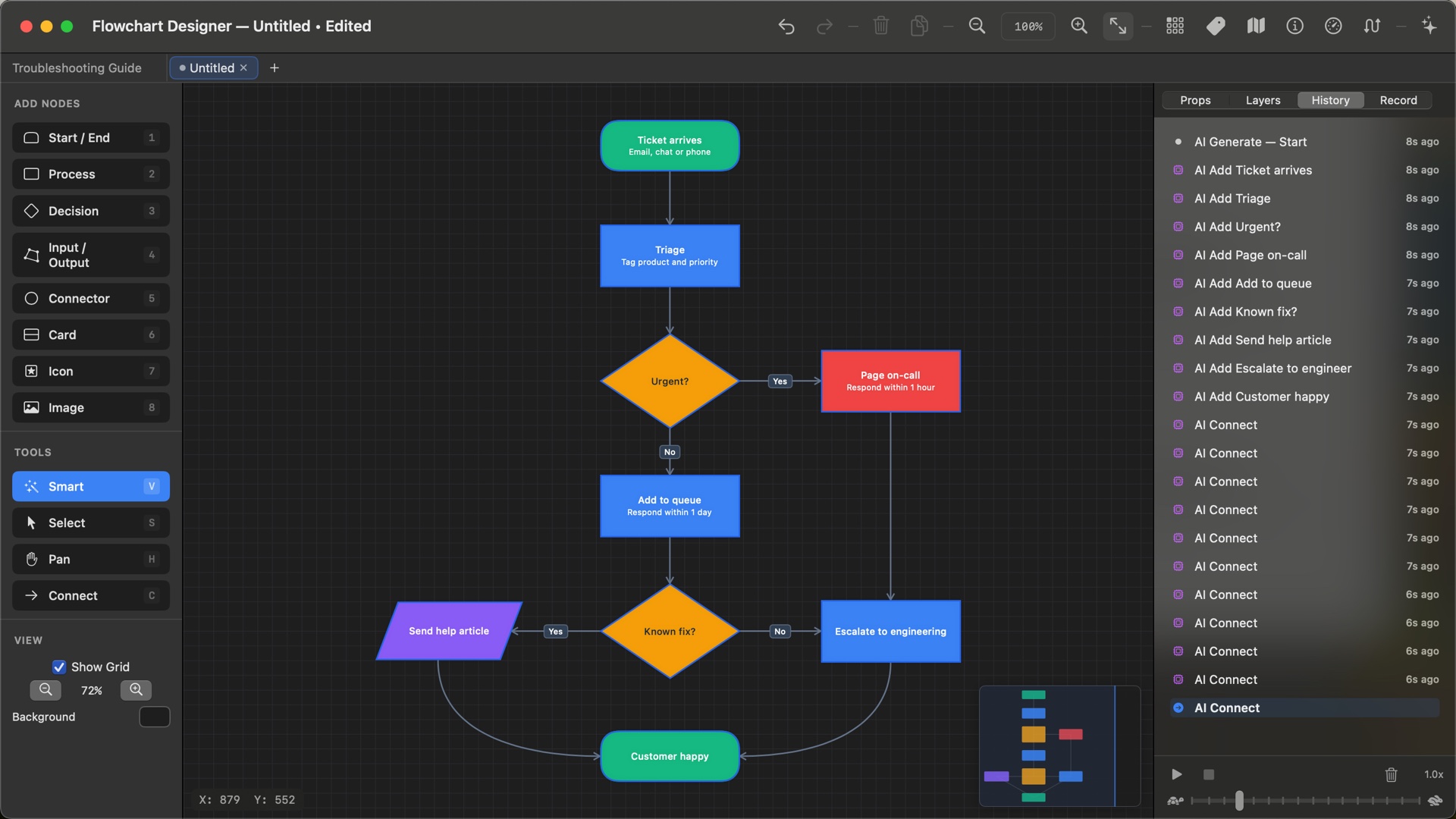
Task: Select the Untitled document tab
Action: coord(212,68)
